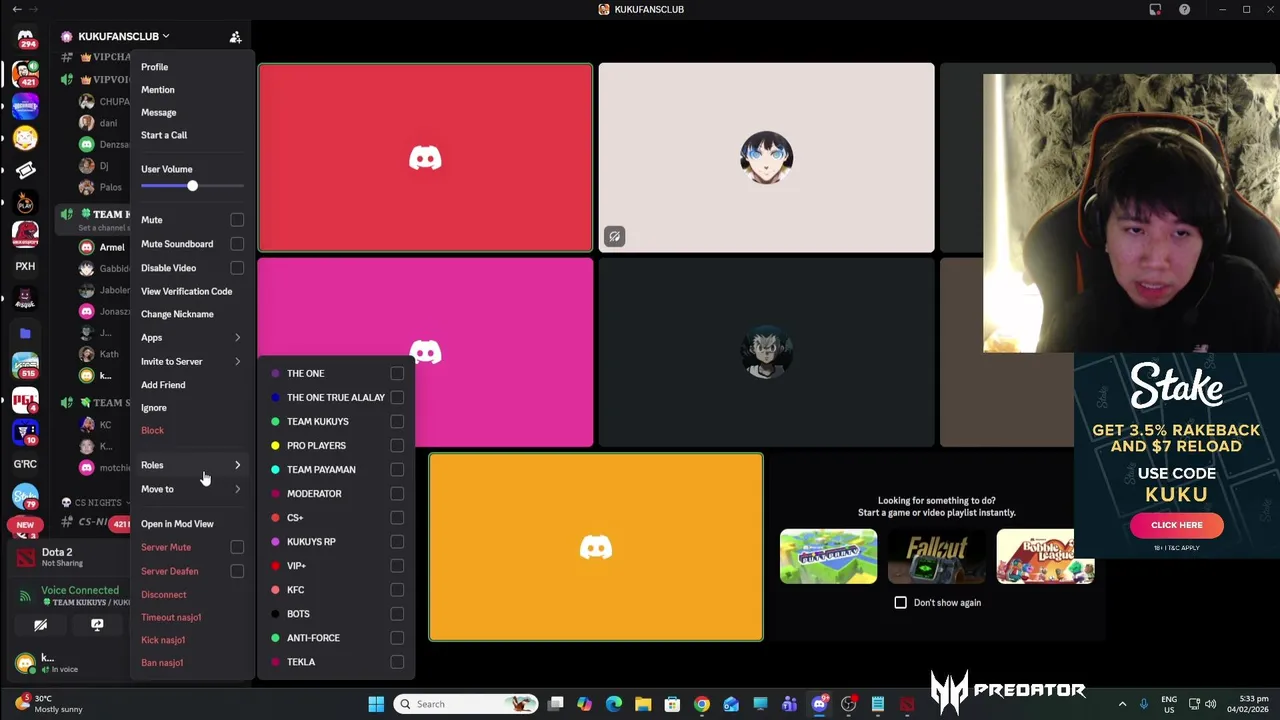Go back using title bar arrow
The height and width of the screenshot is (720, 1280).
pos(17,9)
